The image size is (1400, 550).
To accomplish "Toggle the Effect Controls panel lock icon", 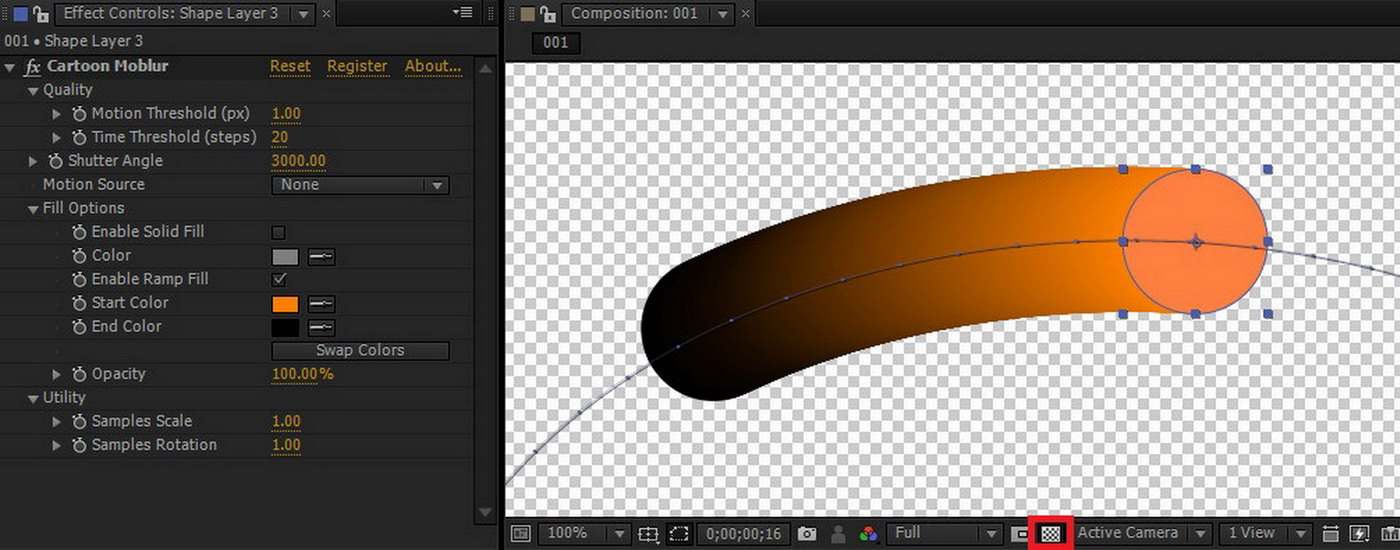I will [x=41, y=14].
